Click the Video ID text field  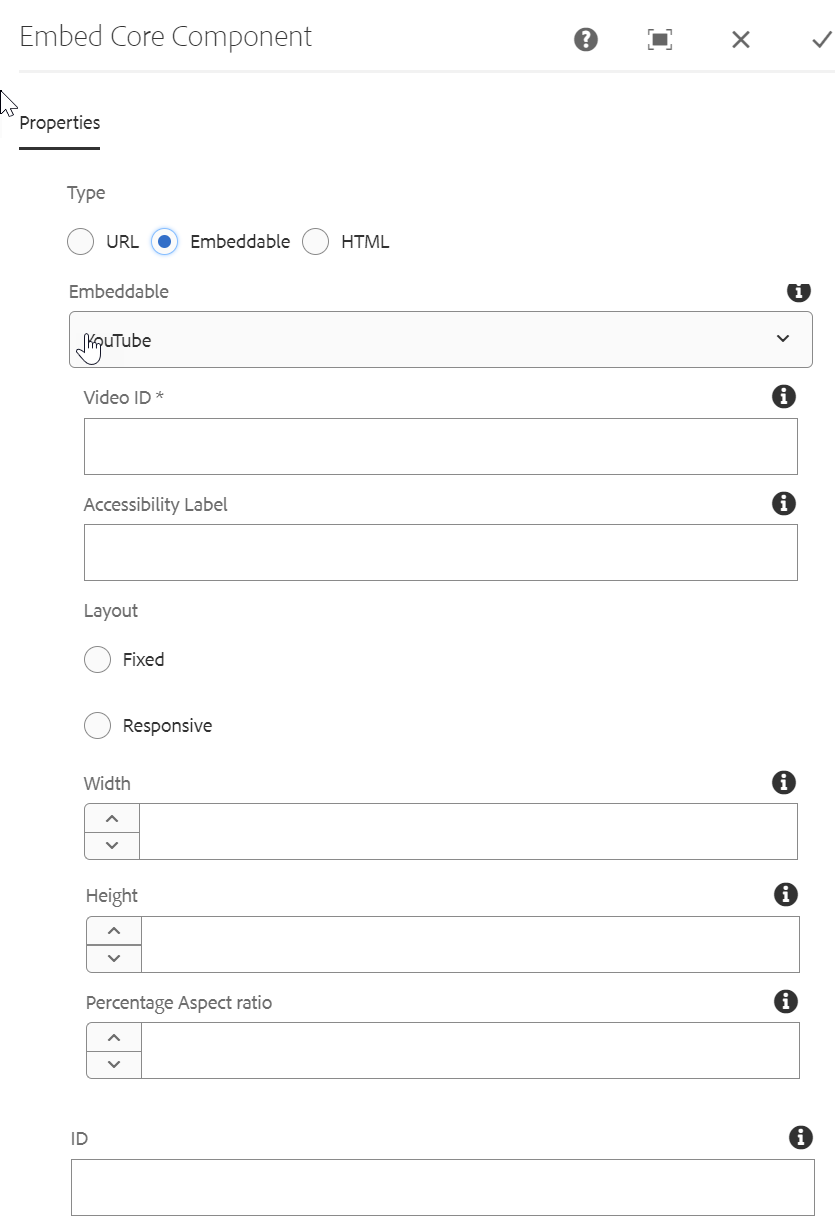(440, 446)
